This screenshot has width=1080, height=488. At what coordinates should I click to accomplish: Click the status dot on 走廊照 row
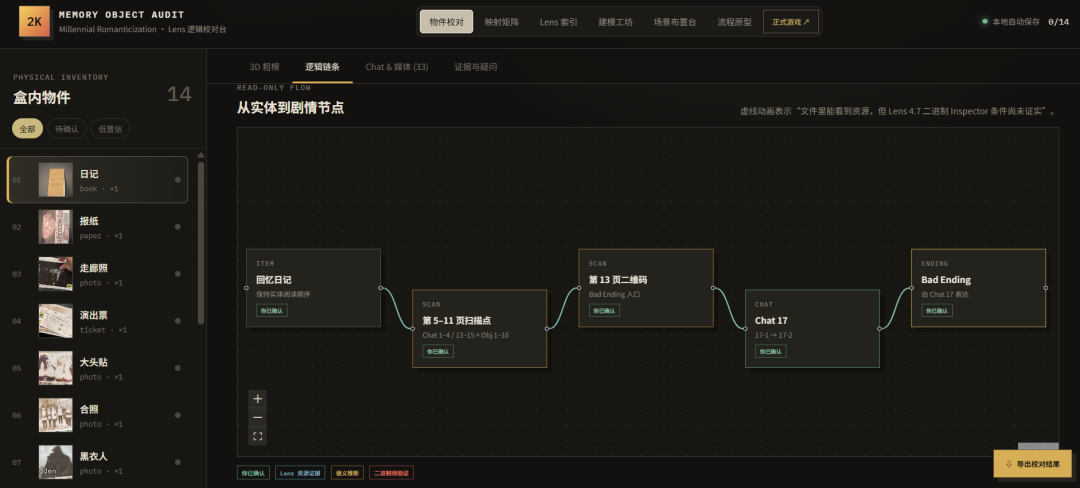click(178, 273)
